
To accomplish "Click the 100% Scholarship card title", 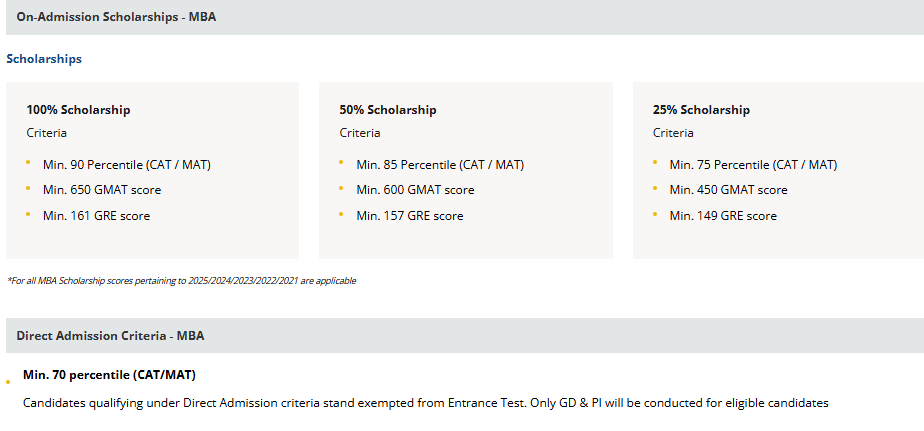I will [78, 110].
